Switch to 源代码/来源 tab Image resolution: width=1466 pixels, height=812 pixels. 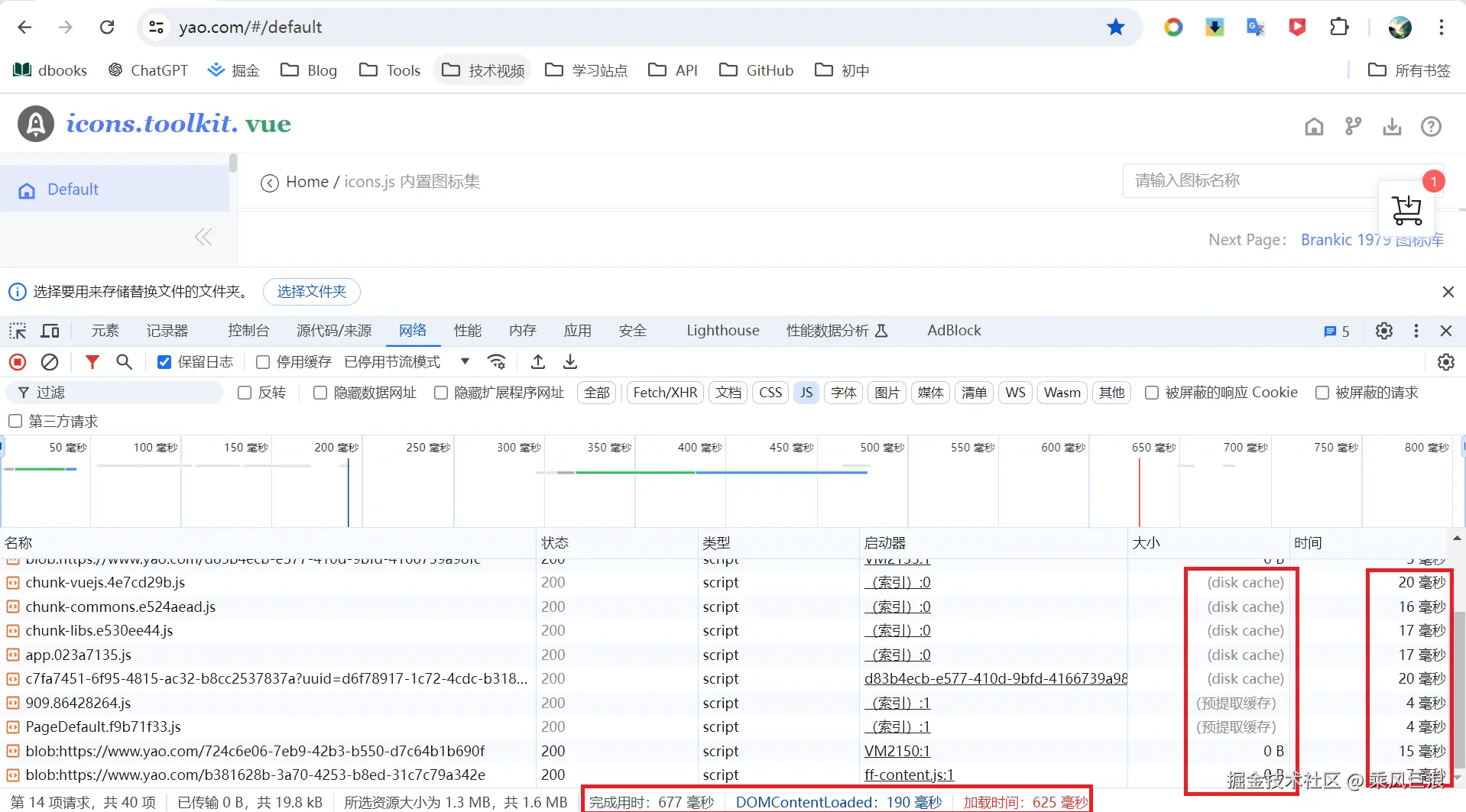pyautogui.click(x=334, y=331)
